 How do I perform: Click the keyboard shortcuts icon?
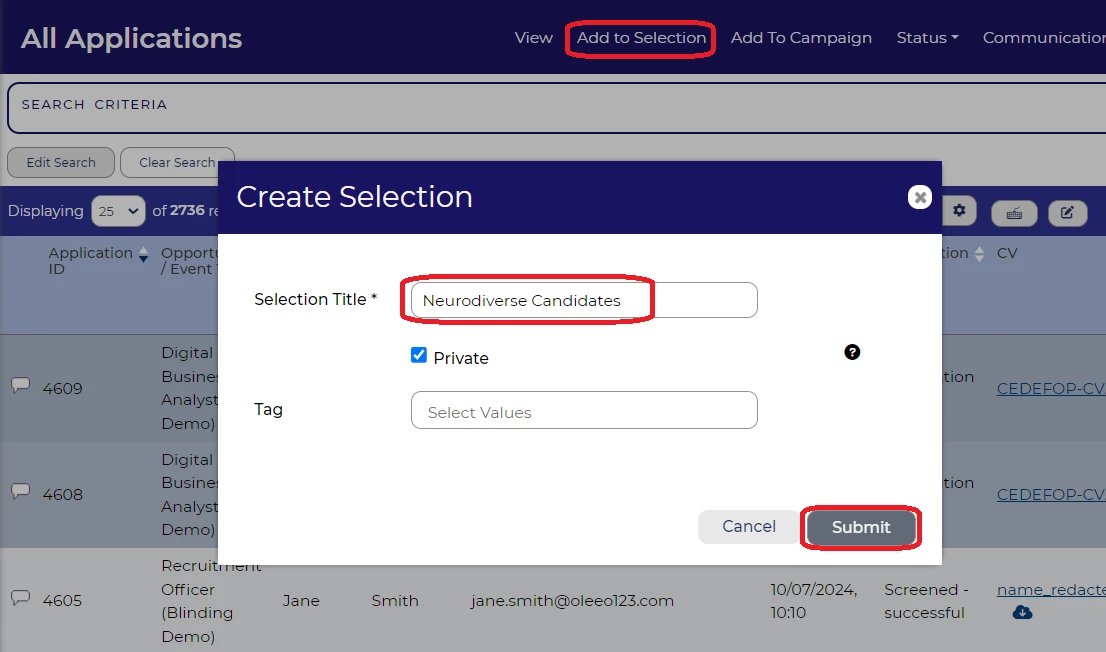1014,212
